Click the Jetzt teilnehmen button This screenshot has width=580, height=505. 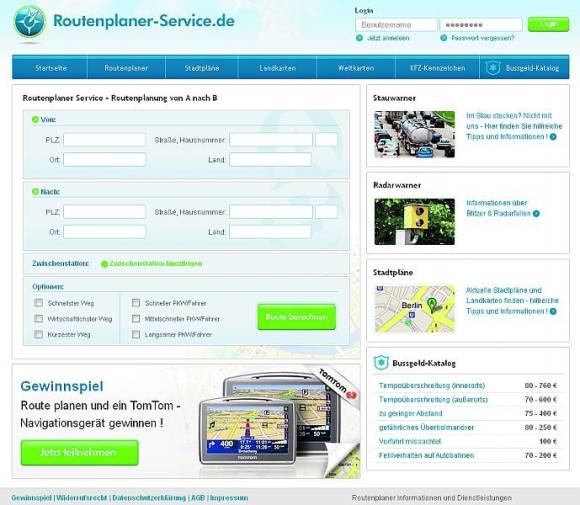80,452
